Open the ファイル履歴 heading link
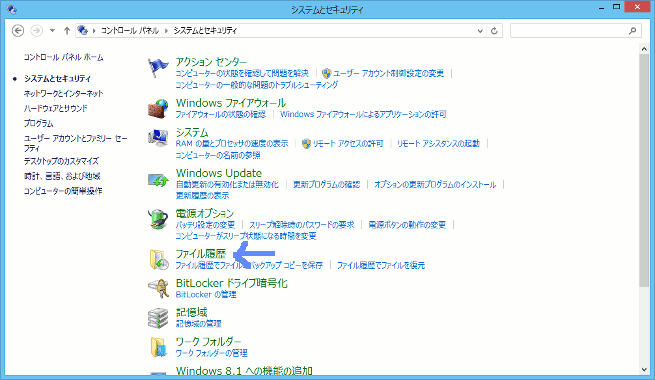The width and height of the screenshot is (655, 380). coord(201,253)
